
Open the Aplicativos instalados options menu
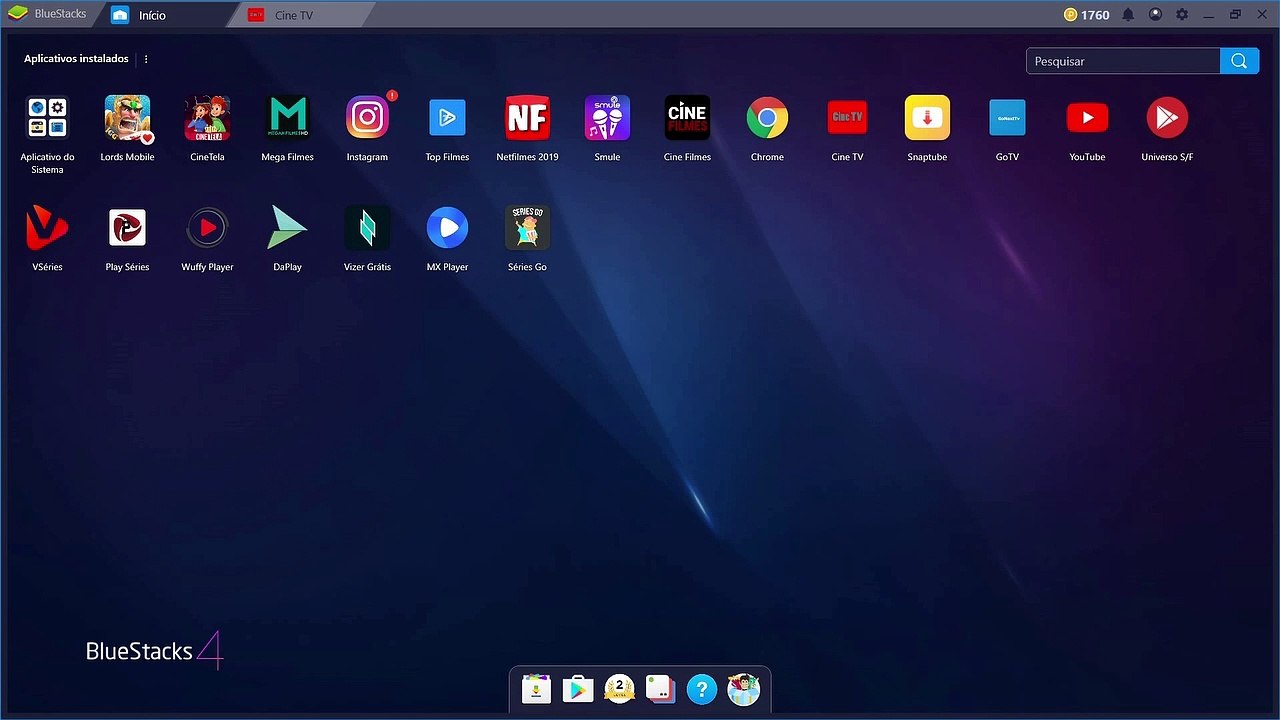coord(146,59)
